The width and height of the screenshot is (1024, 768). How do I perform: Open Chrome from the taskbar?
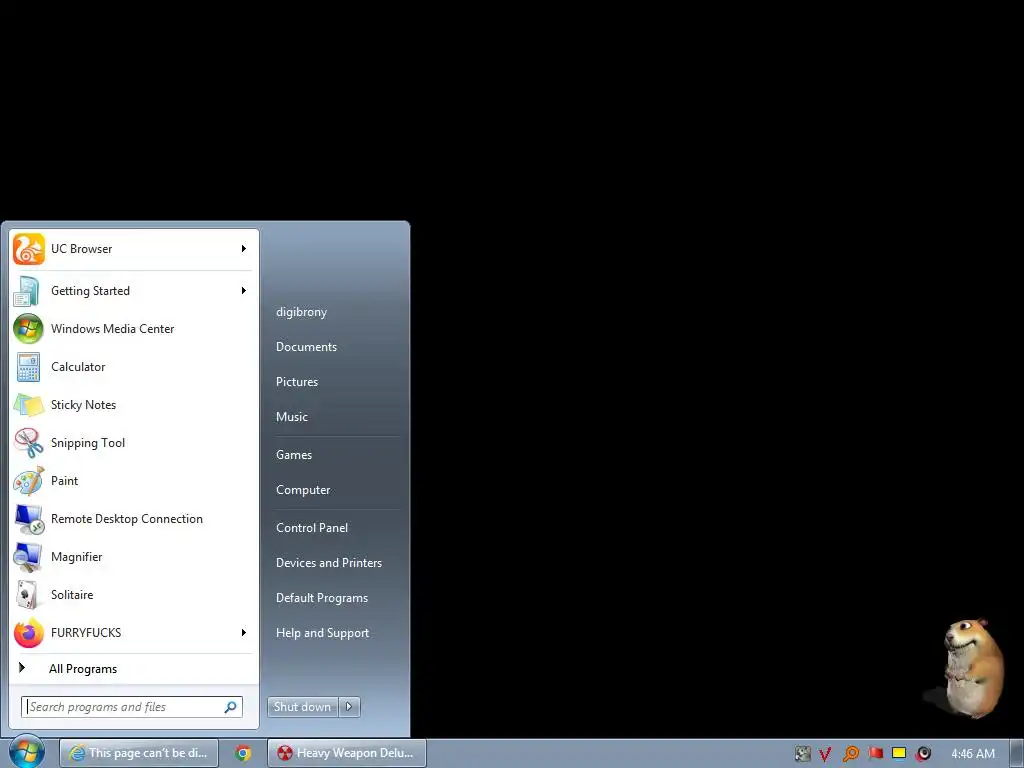(x=243, y=753)
